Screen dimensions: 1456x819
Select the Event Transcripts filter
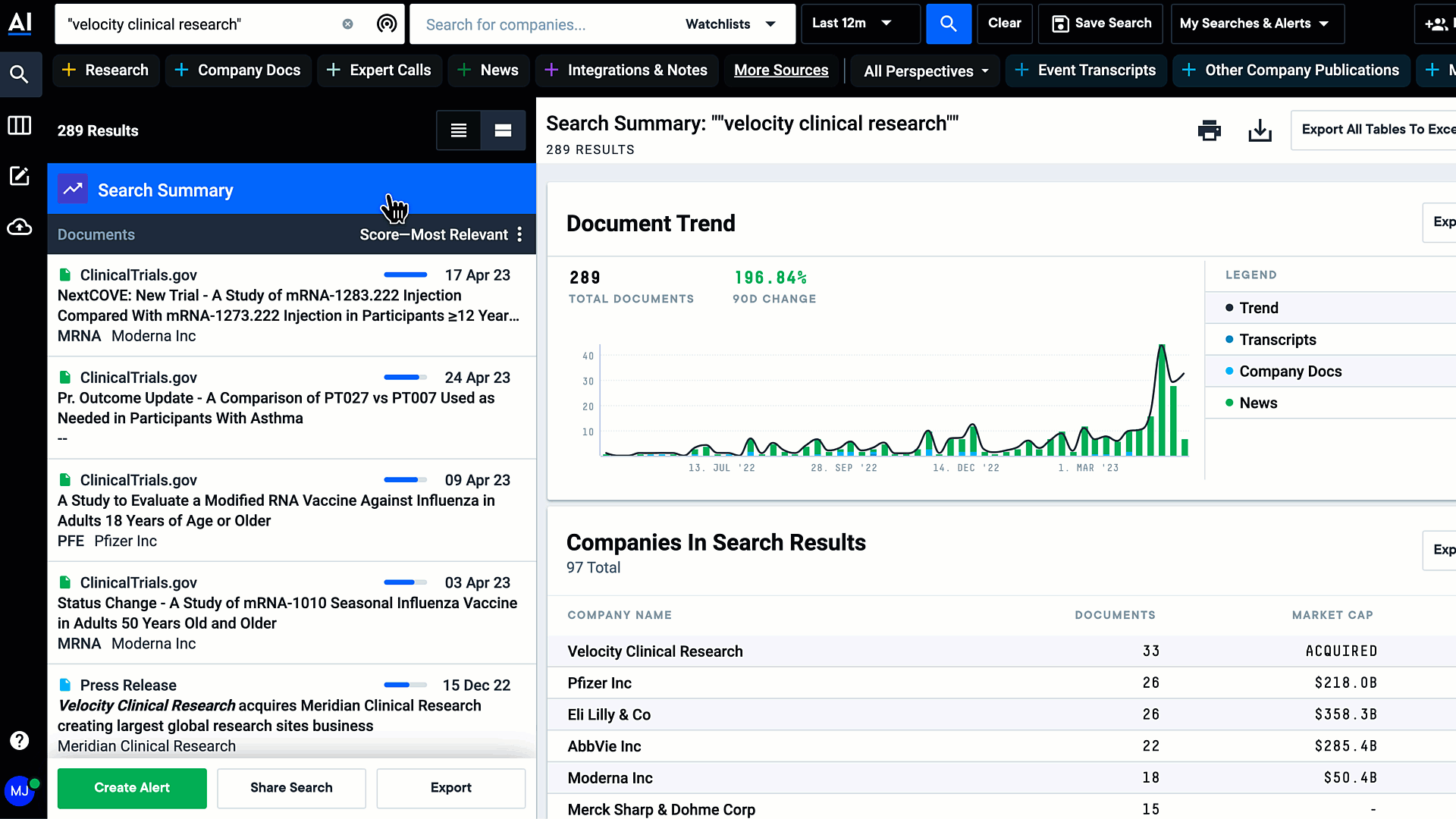pyautogui.click(x=1086, y=71)
